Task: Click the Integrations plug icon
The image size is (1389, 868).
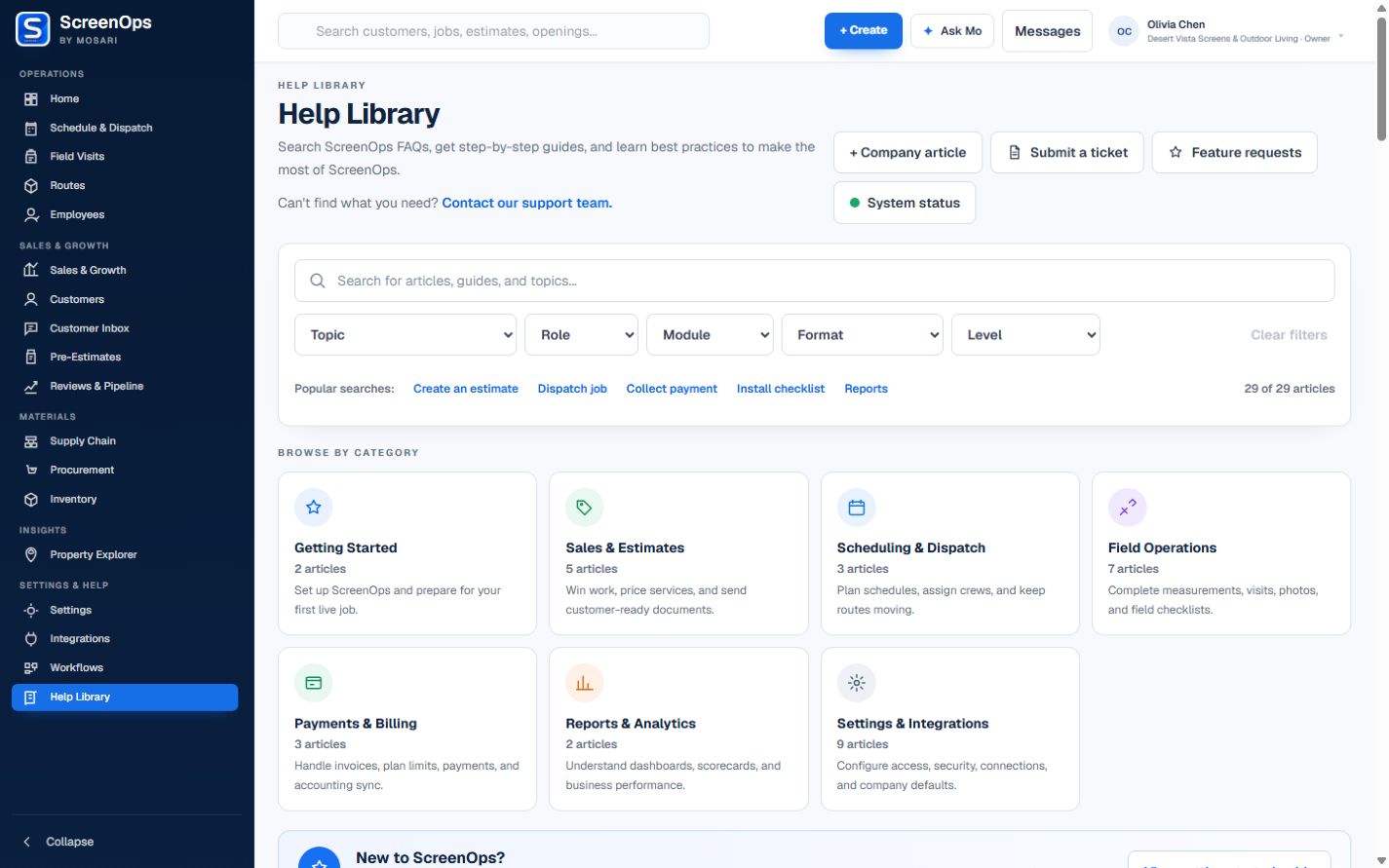Action: 31,639
